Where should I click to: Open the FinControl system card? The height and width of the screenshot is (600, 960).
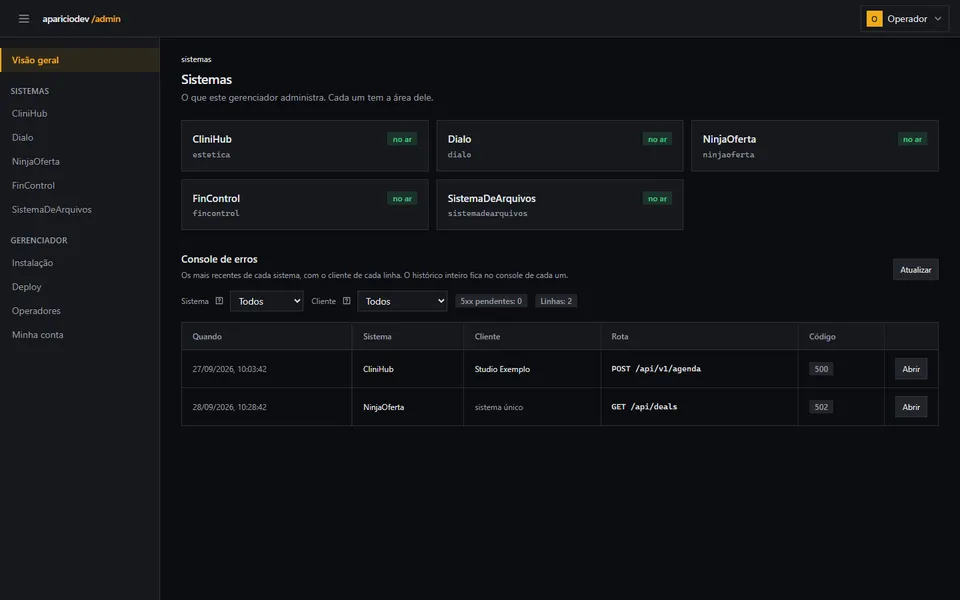(x=304, y=204)
